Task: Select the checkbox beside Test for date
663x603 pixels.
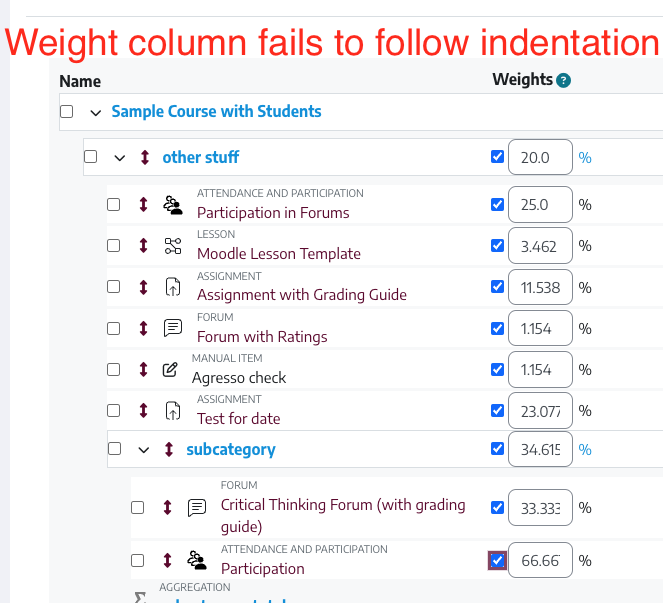Action: click(113, 411)
